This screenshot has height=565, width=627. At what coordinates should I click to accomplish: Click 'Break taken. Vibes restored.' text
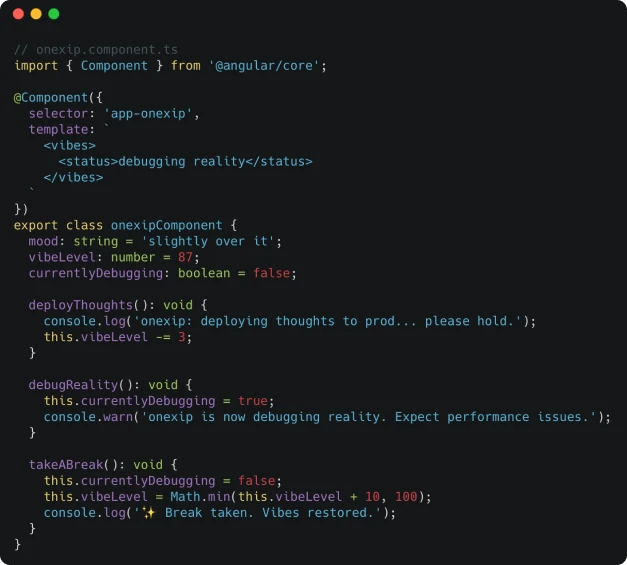pyautogui.click(x=268, y=513)
